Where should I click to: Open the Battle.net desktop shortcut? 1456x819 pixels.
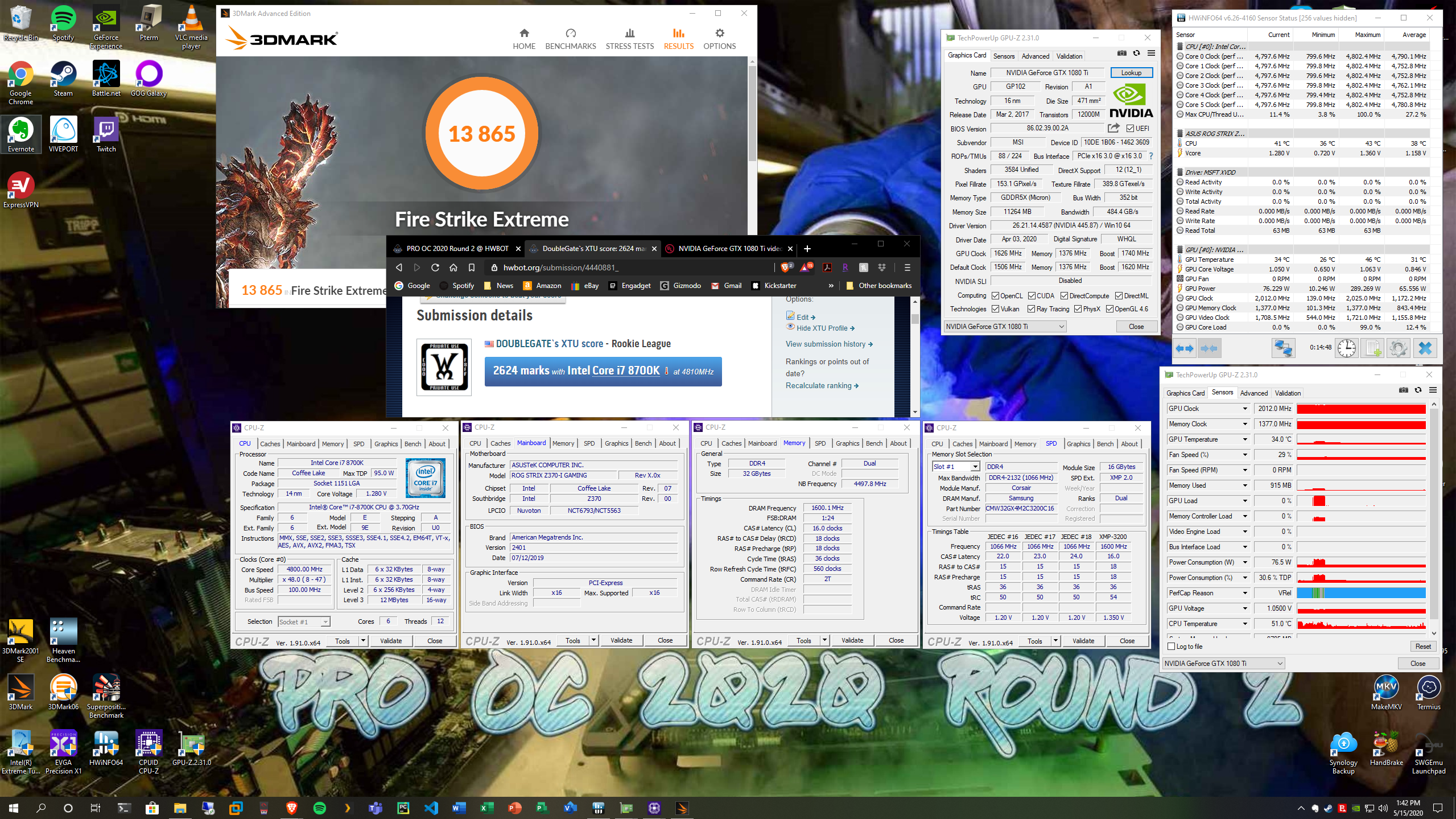pos(106,79)
